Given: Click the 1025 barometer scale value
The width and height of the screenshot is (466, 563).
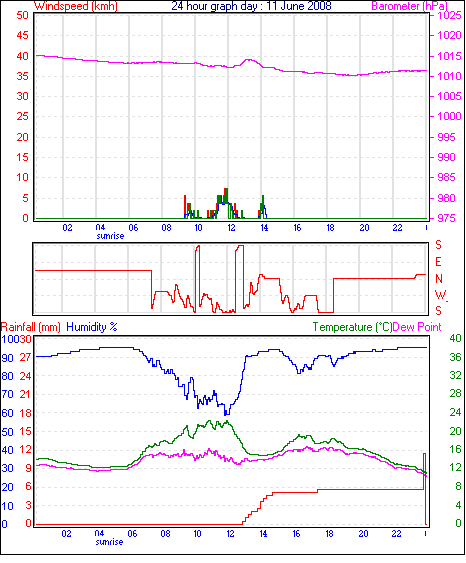Looking at the screenshot, I should [x=449, y=15].
